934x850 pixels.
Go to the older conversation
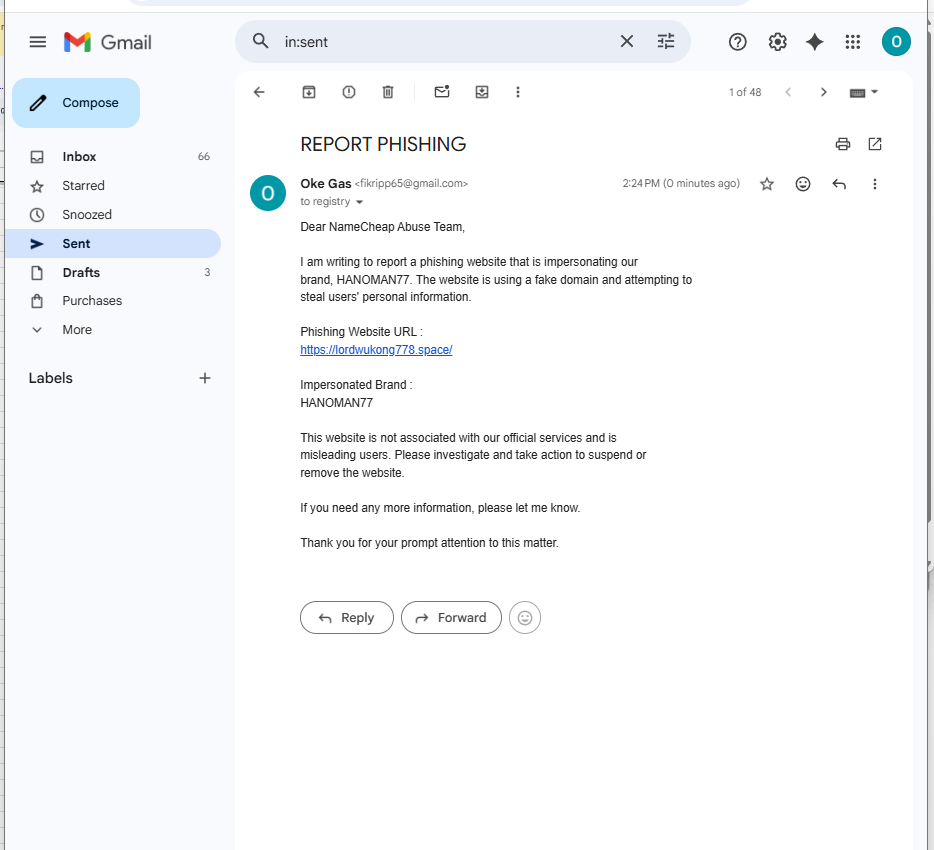pos(823,92)
